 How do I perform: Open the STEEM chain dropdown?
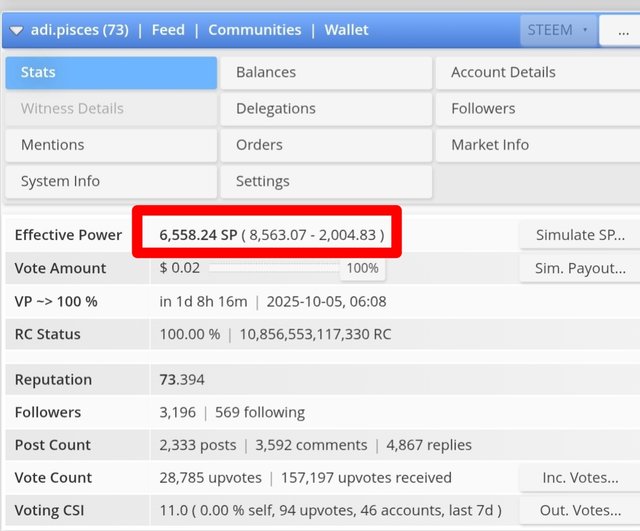[558, 30]
